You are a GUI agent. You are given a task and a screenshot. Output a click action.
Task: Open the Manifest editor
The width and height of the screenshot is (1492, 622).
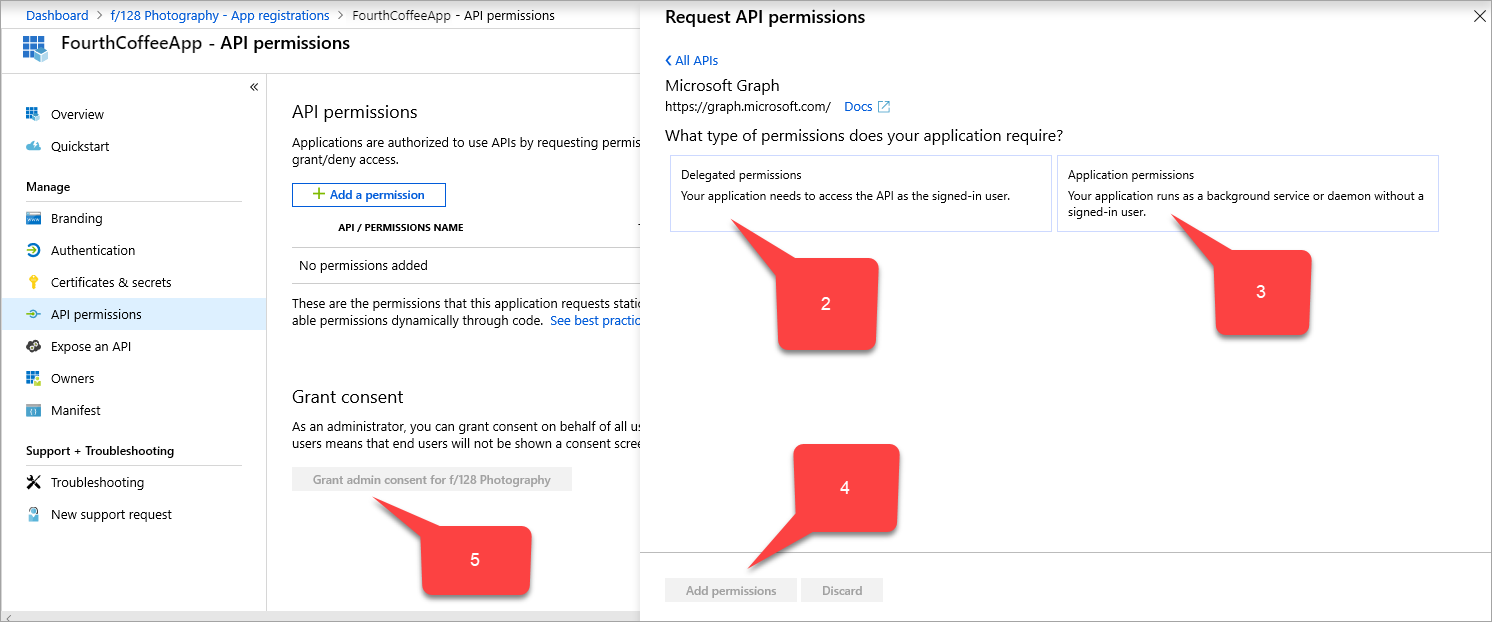click(74, 410)
